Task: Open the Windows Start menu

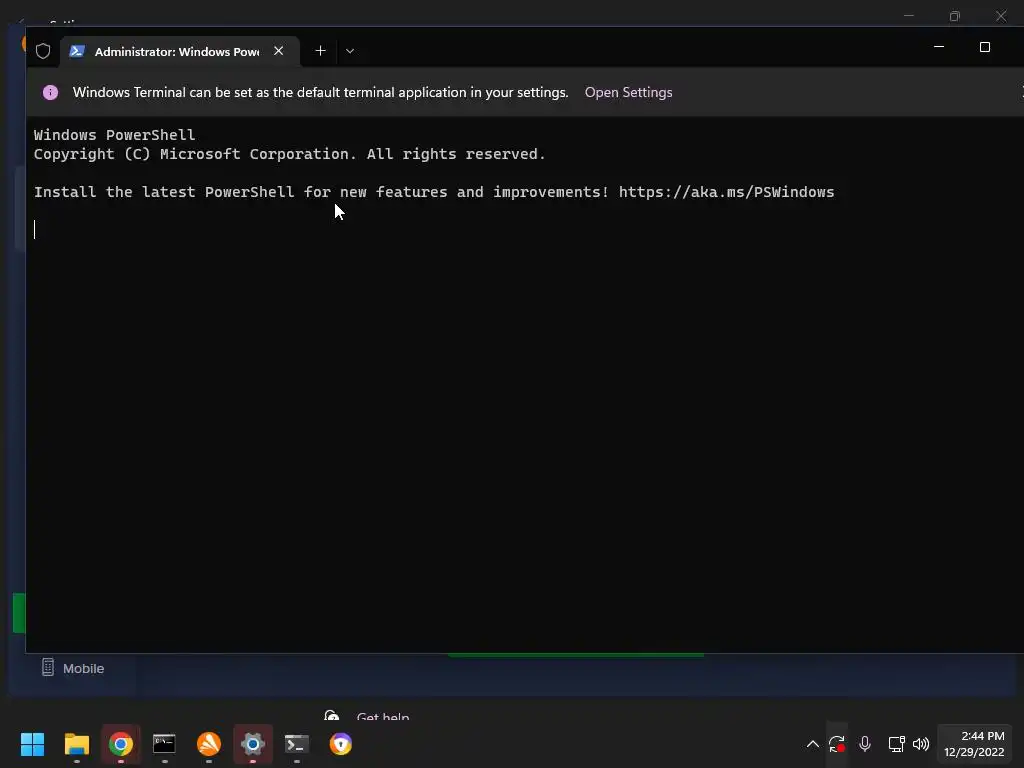Action: 32,744
